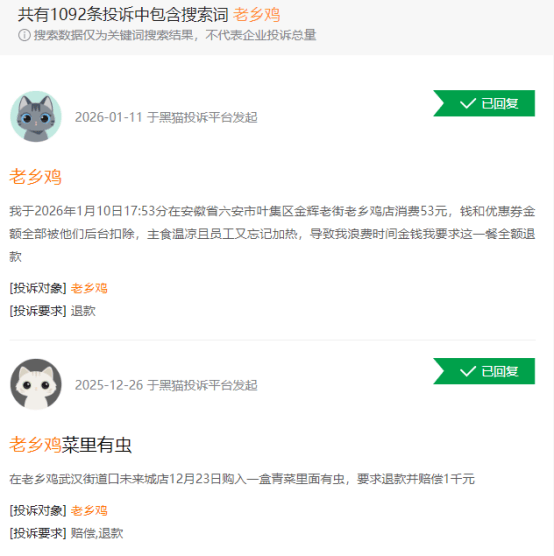554x556 pixels.
Task: Open complaint titled 老乡鸡菜里有虫
Action: tap(71, 445)
